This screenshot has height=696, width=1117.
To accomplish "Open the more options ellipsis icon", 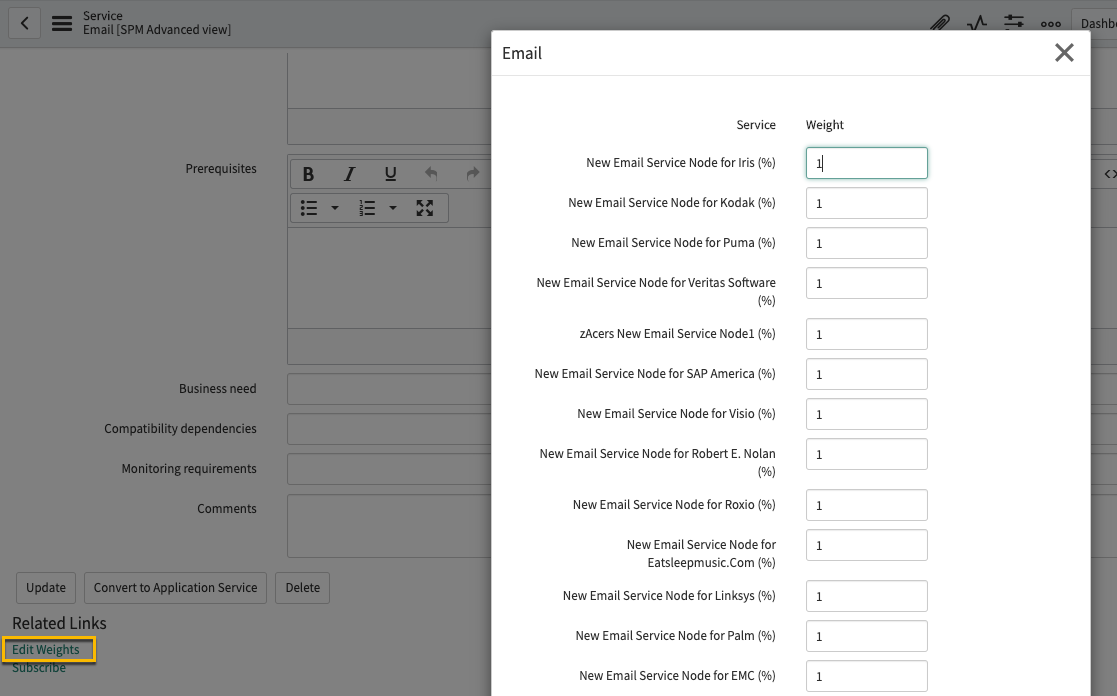I will (1051, 24).
